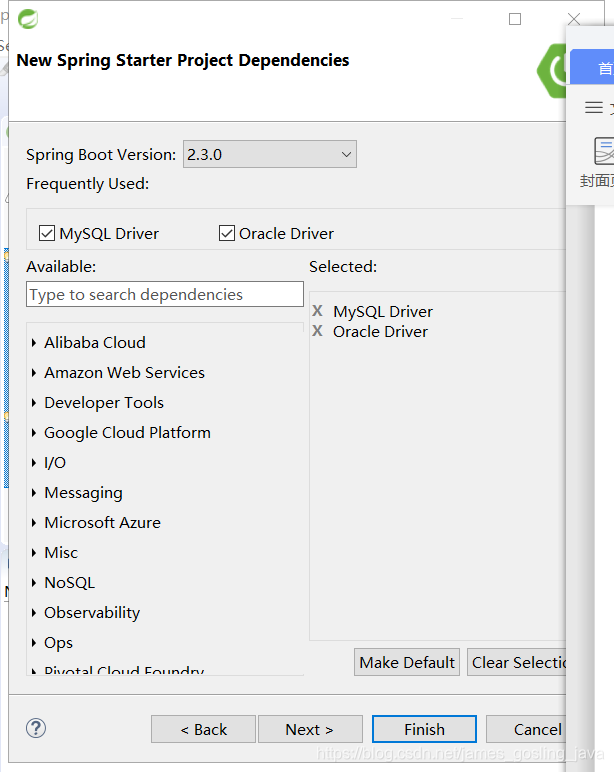This screenshot has width=614, height=772.
Task: Click the blue tab in right window
Action: coord(592,67)
